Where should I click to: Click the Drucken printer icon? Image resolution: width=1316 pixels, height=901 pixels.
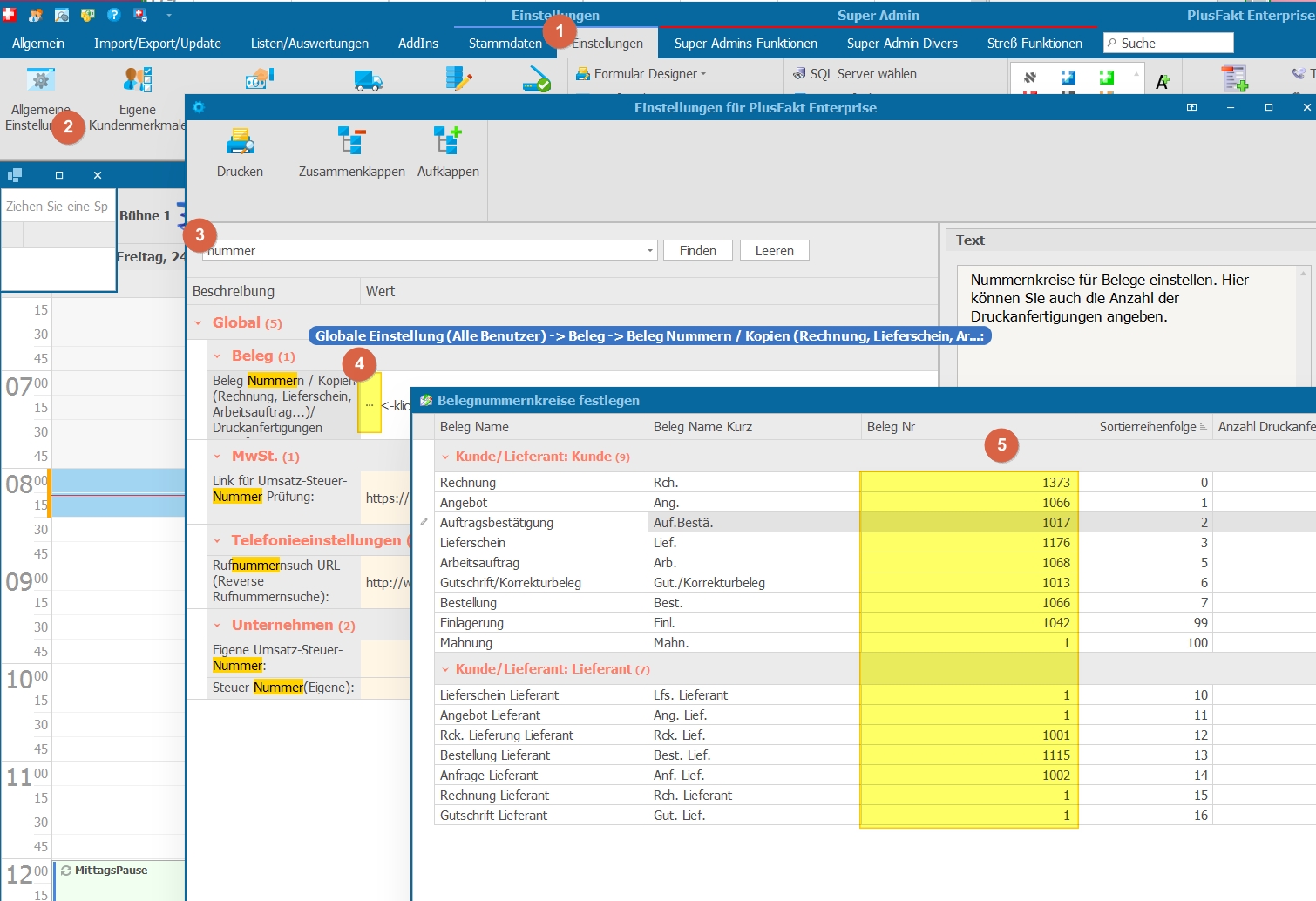(240, 140)
